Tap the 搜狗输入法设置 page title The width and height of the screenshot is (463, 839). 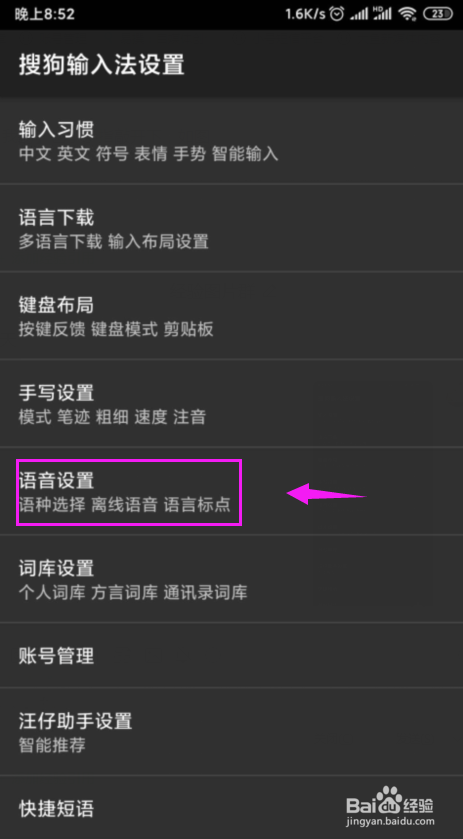102,65
